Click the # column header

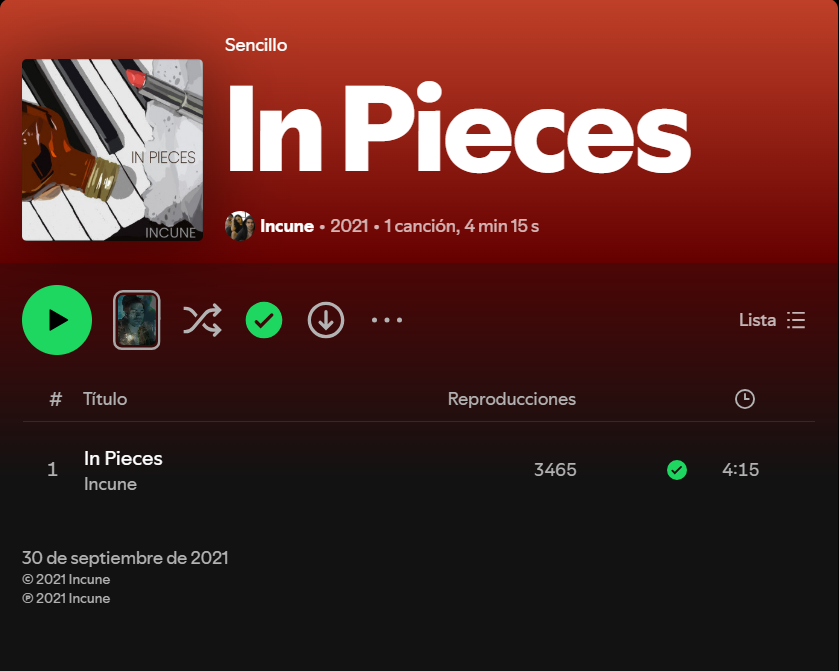click(55, 399)
